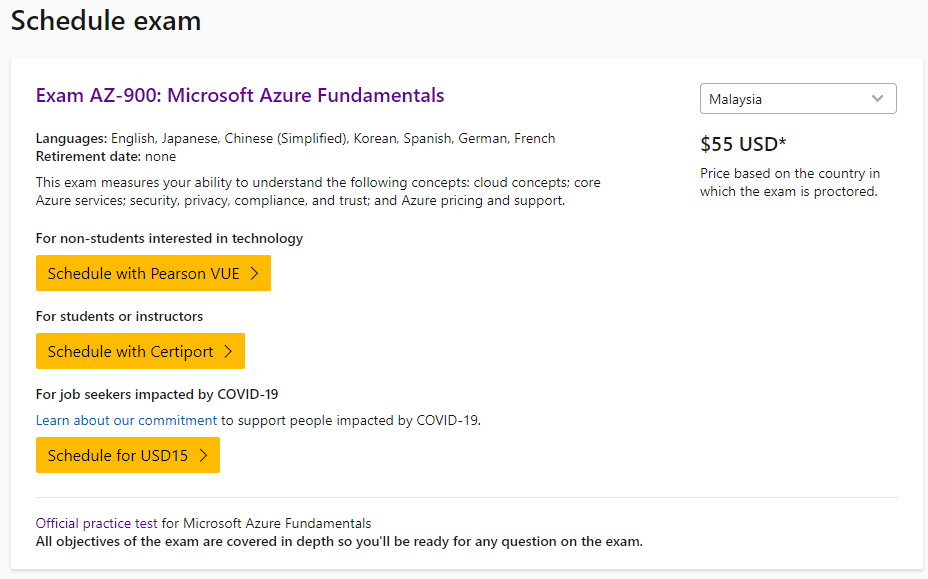Choose Schedule for USD15
Screen dimensions: 928x579
(x=128, y=455)
